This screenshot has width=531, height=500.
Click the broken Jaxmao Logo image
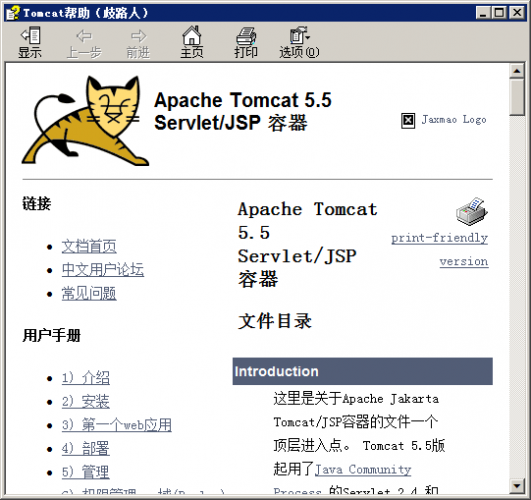coord(408,120)
